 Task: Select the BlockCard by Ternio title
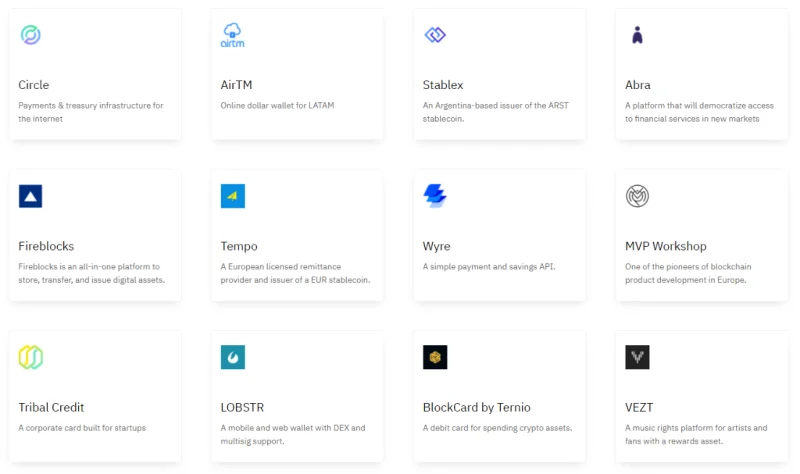pyautogui.click(x=477, y=408)
